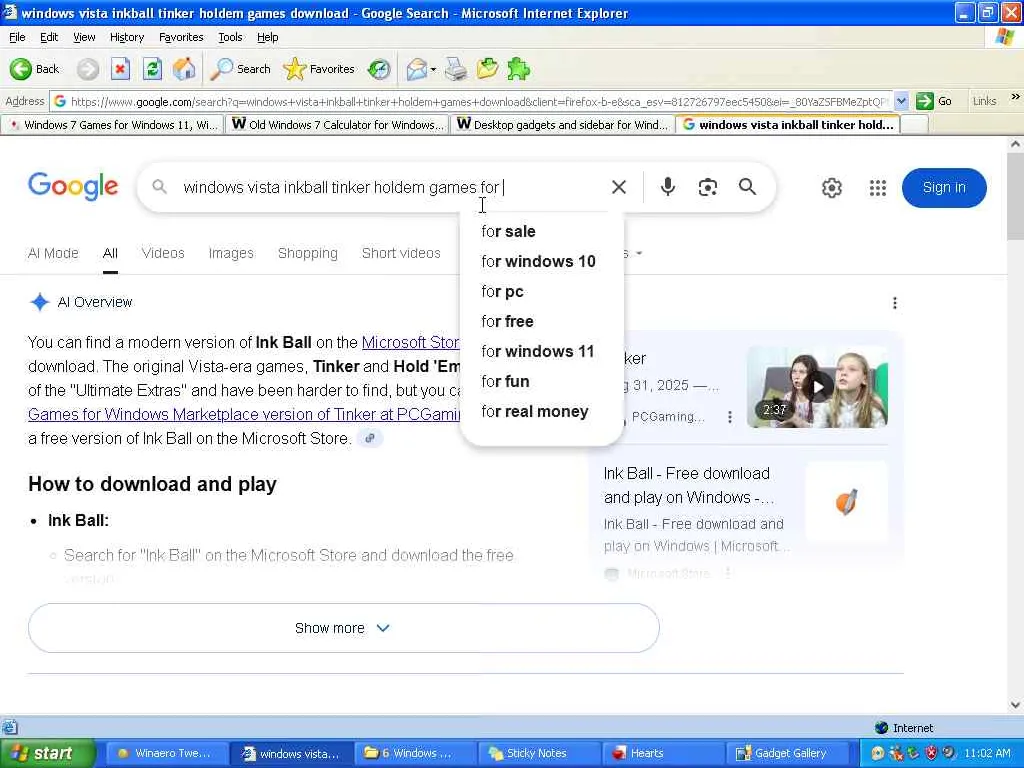The height and width of the screenshot is (768, 1024).
Task: Switch to Hearts in the taskbar
Action: 662,753
